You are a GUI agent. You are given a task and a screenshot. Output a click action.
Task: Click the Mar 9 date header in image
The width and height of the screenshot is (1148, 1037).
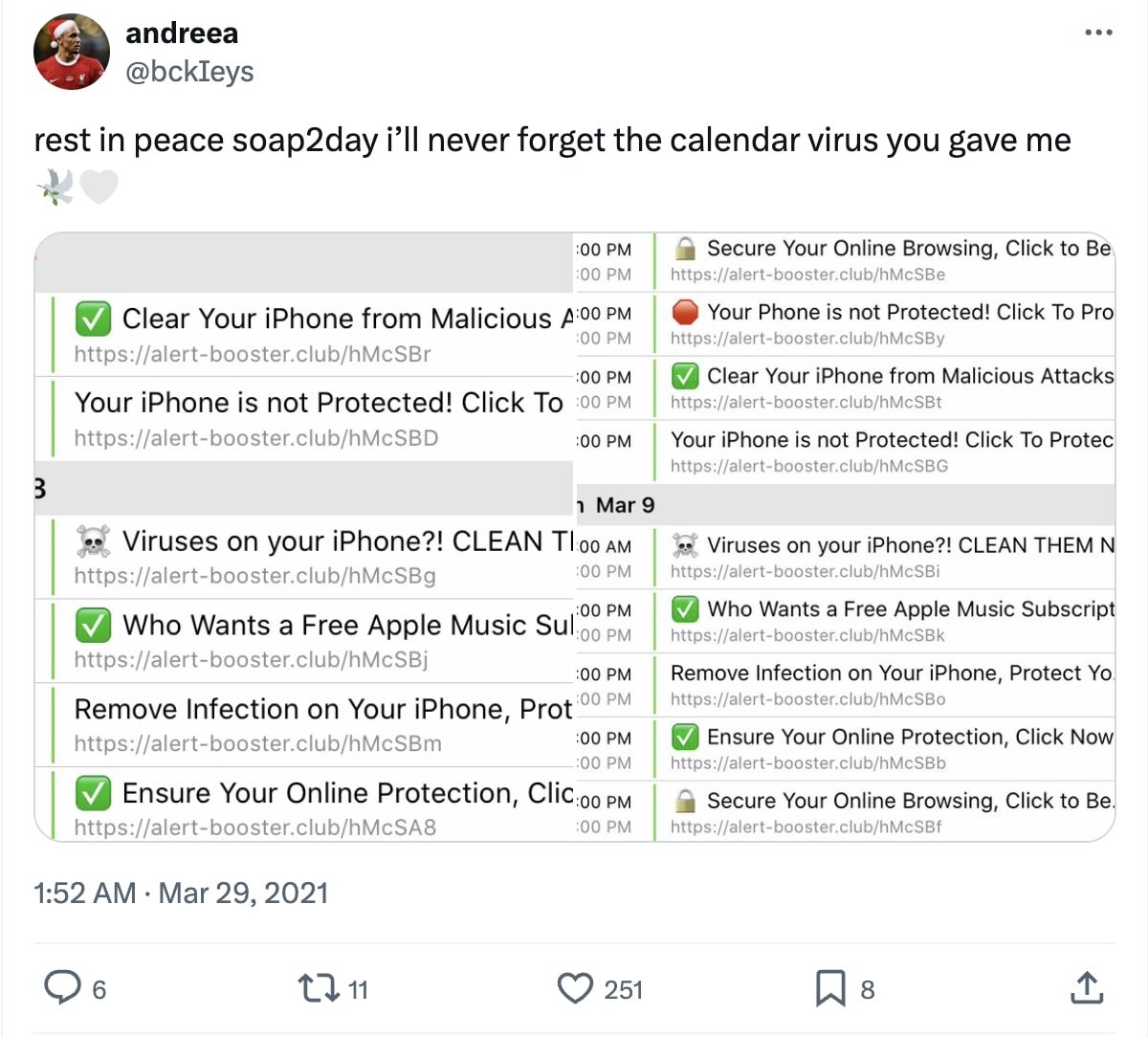(625, 505)
